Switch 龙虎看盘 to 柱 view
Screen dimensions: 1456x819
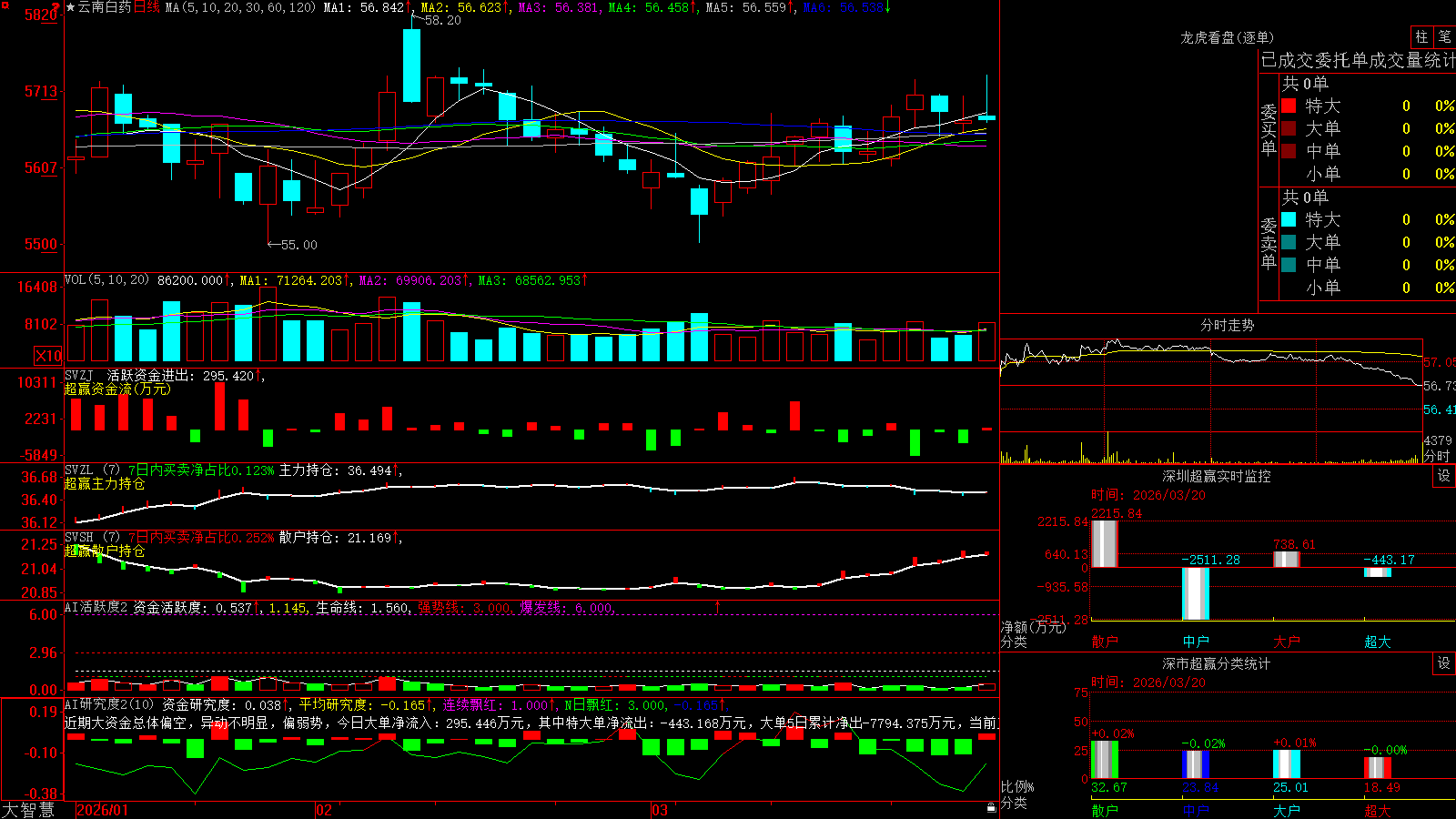(x=1421, y=36)
